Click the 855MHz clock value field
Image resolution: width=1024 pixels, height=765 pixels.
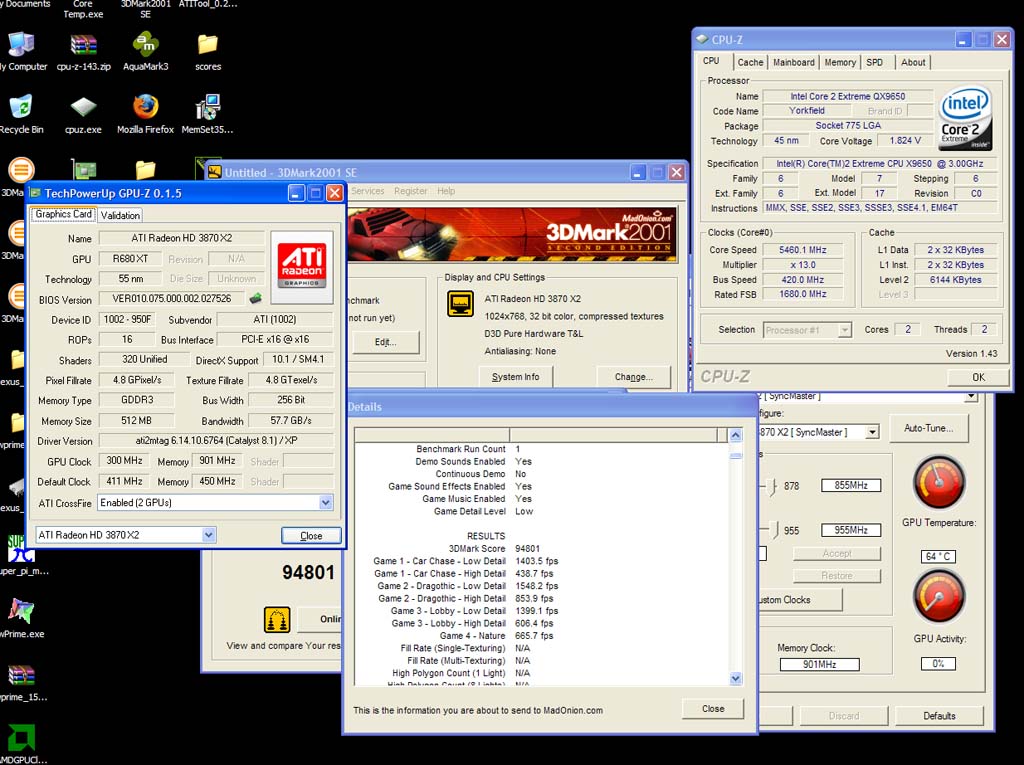coord(850,485)
